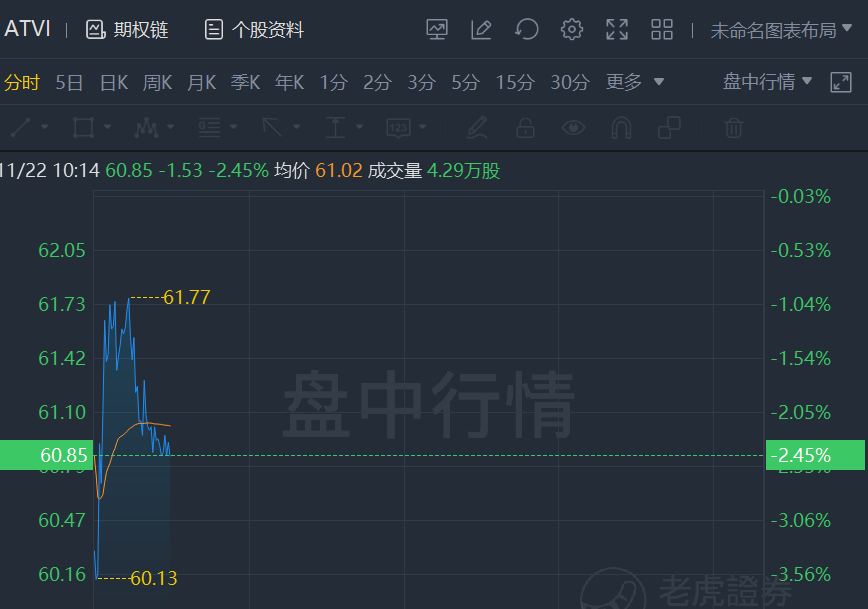Switch to the 月K monthly tab
The width and height of the screenshot is (868, 609).
(x=202, y=82)
